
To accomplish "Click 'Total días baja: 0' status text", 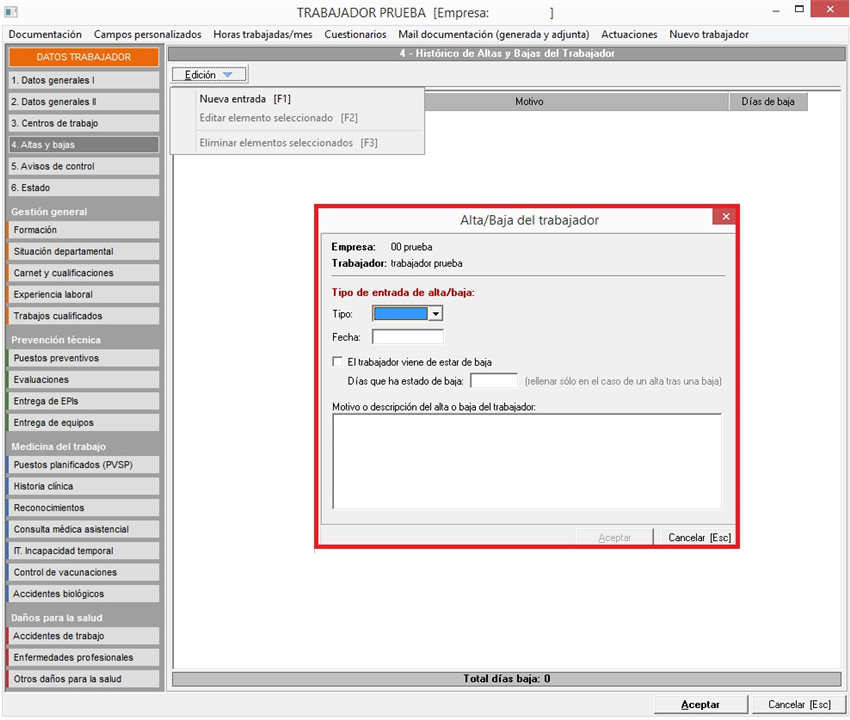I will click(506, 679).
